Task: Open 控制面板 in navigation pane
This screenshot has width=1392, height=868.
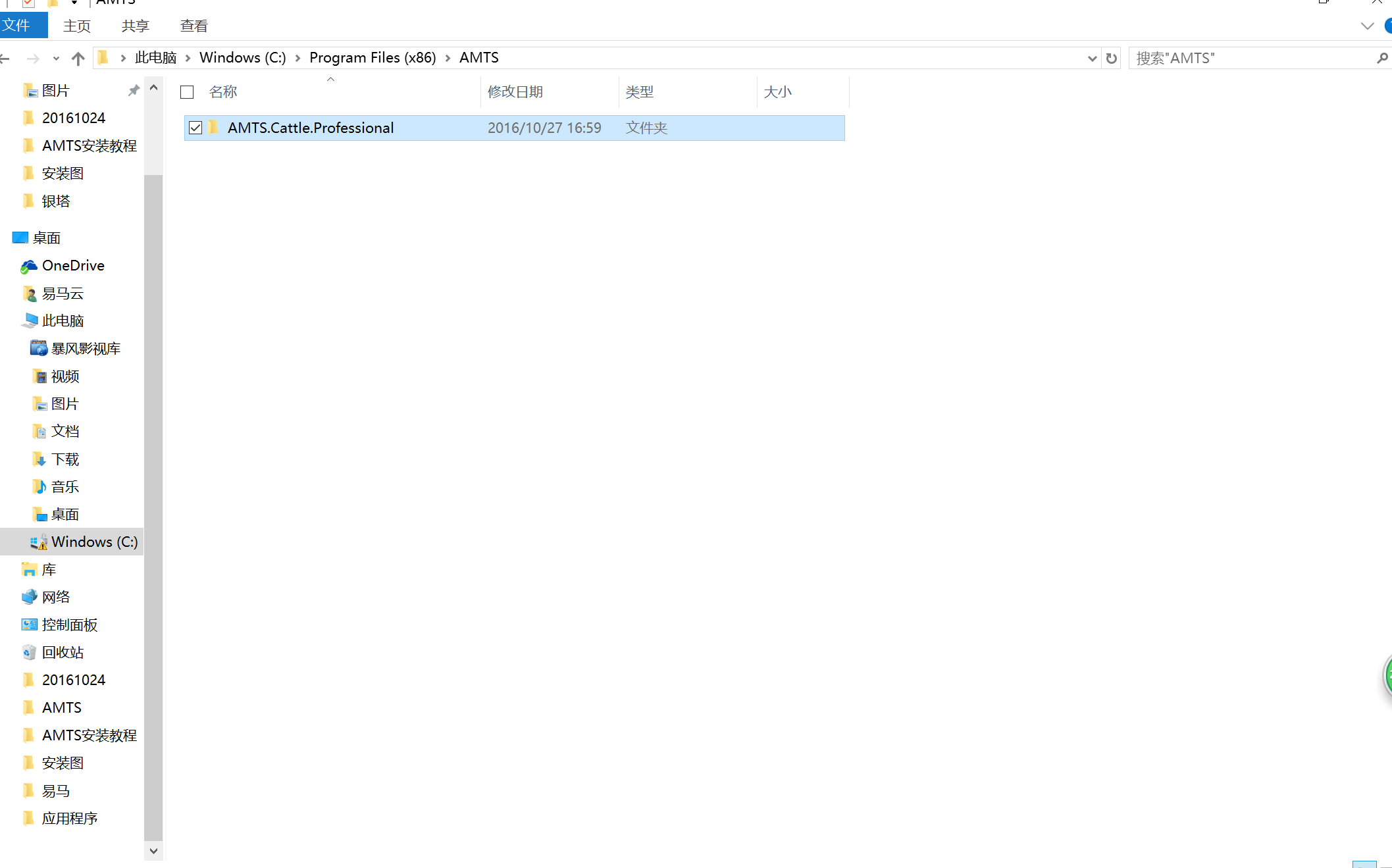Action: [x=69, y=625]
